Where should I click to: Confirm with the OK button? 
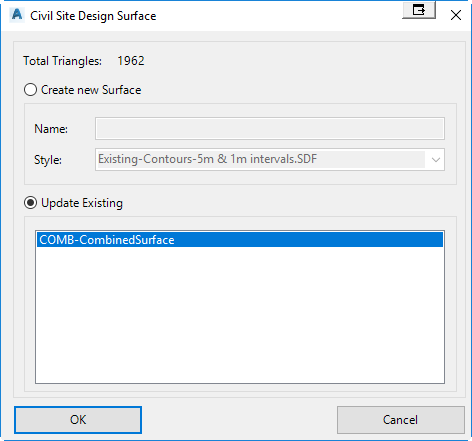pyautogui.click(x=78, y=420)
